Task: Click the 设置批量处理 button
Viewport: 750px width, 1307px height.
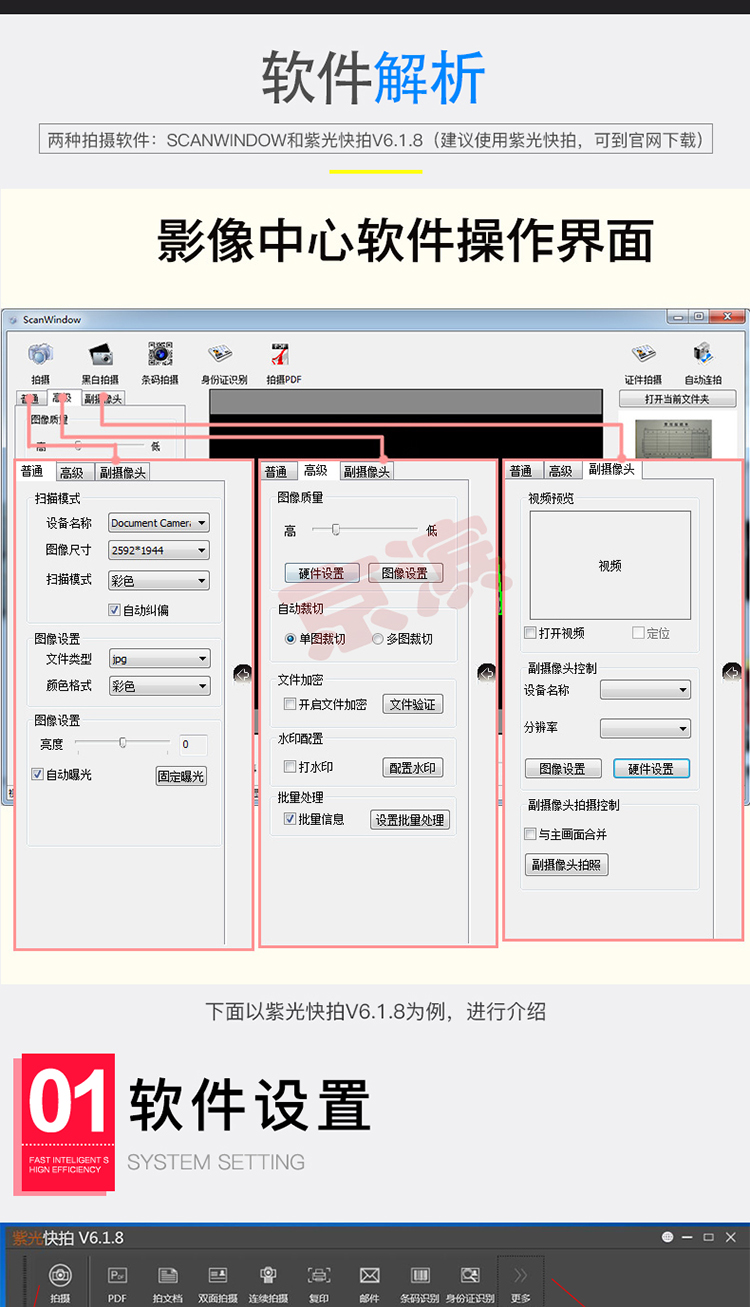Action: [x=410, y=820]
